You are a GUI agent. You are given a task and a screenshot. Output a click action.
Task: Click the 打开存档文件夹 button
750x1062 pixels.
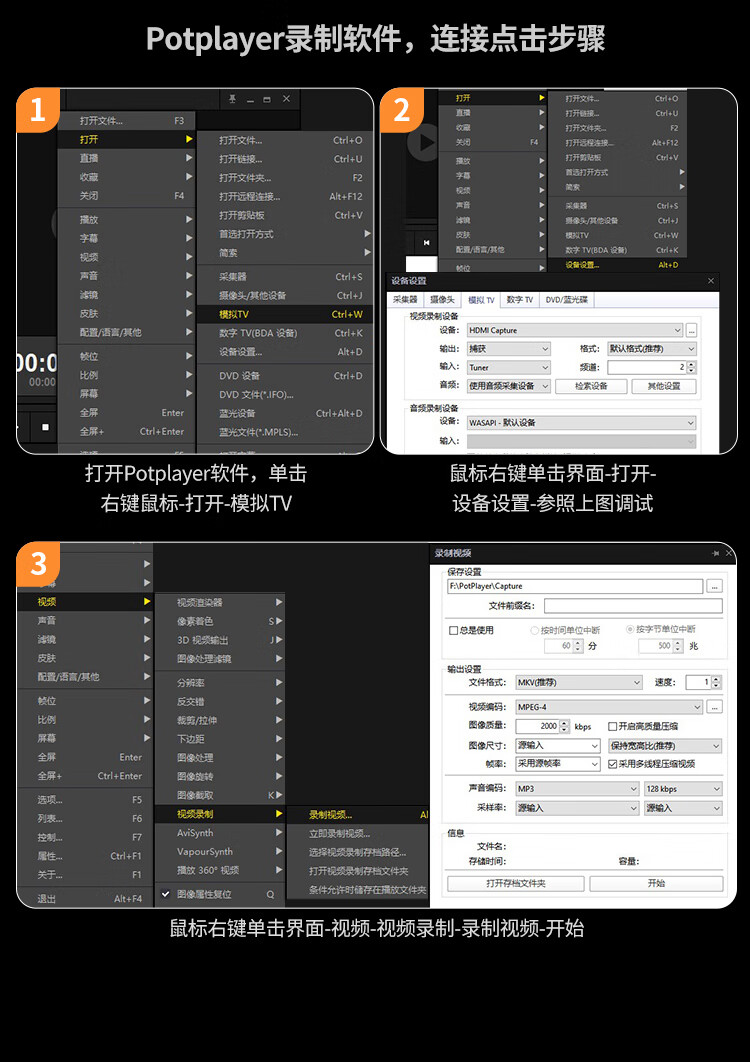click(x=516, y=883)
